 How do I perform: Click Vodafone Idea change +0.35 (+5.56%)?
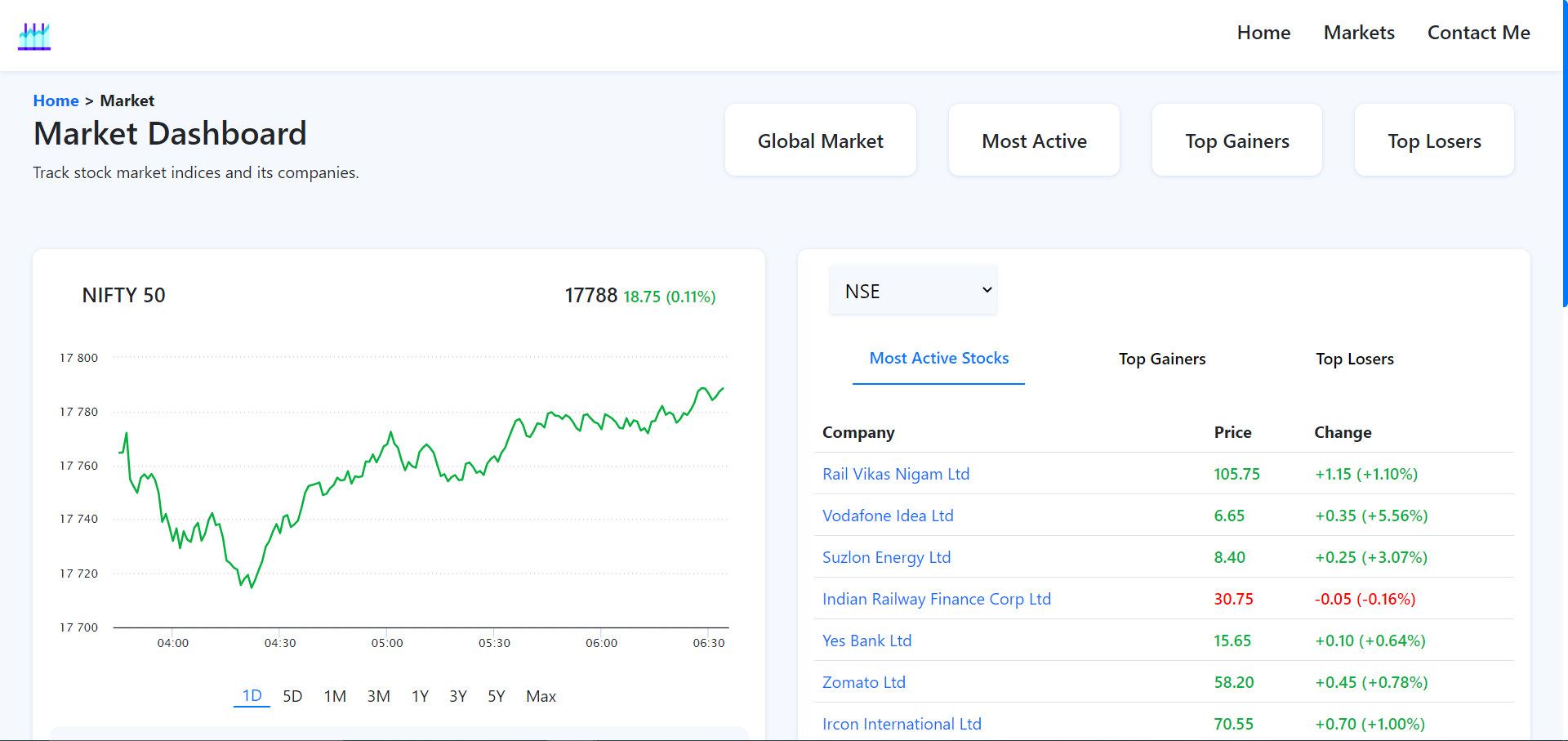coord(1371,516)
